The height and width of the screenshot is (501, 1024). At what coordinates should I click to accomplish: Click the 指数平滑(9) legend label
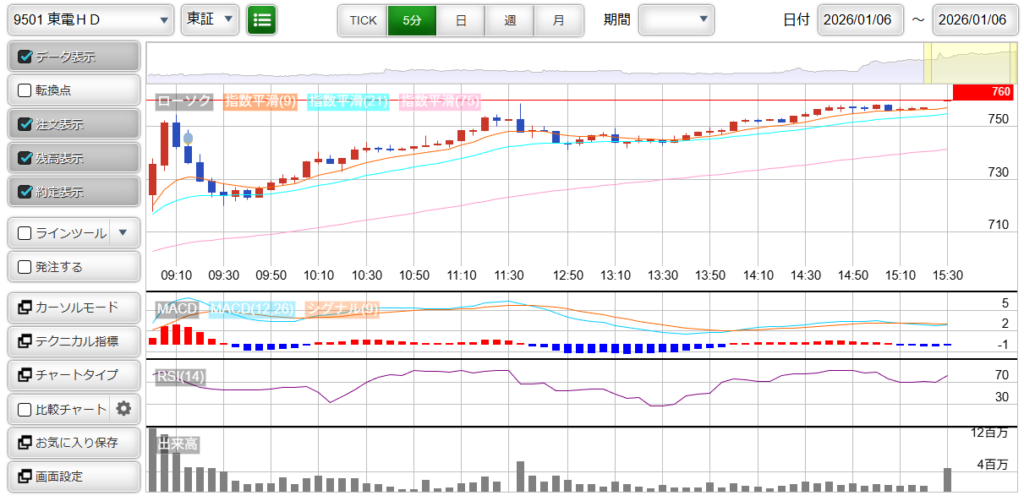(259, 101)
